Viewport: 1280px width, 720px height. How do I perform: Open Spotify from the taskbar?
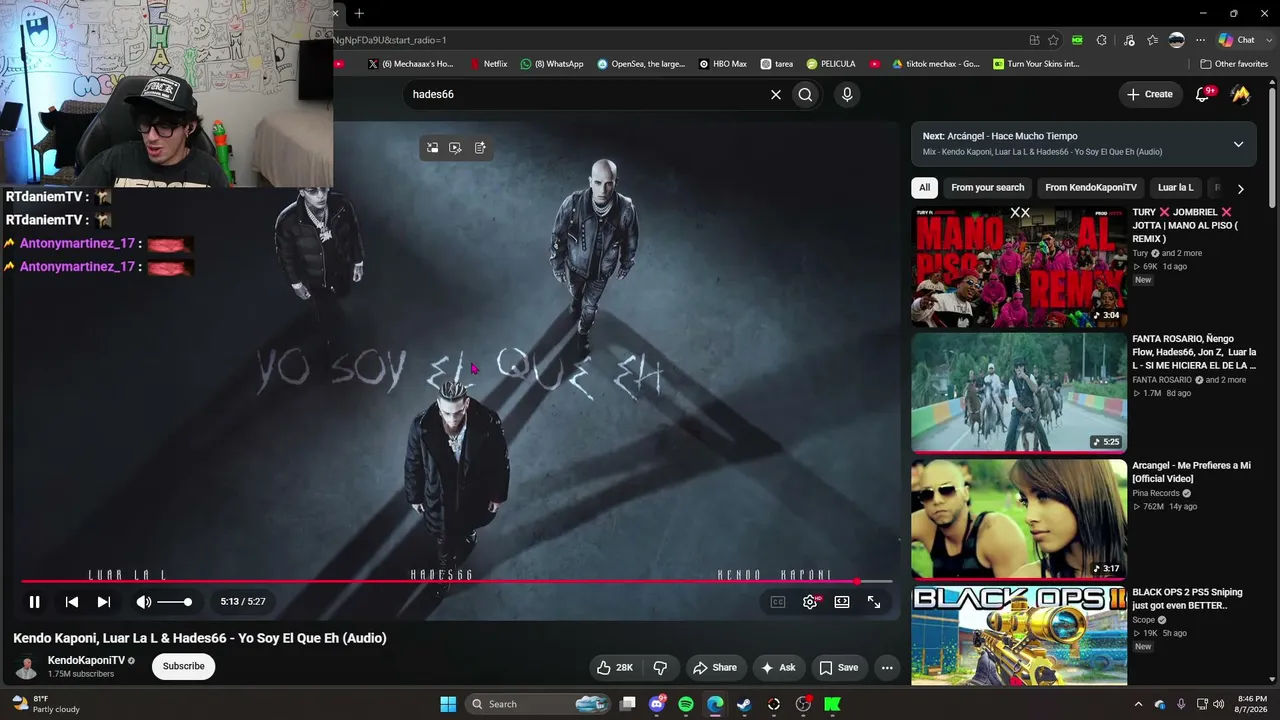(686, 704)
